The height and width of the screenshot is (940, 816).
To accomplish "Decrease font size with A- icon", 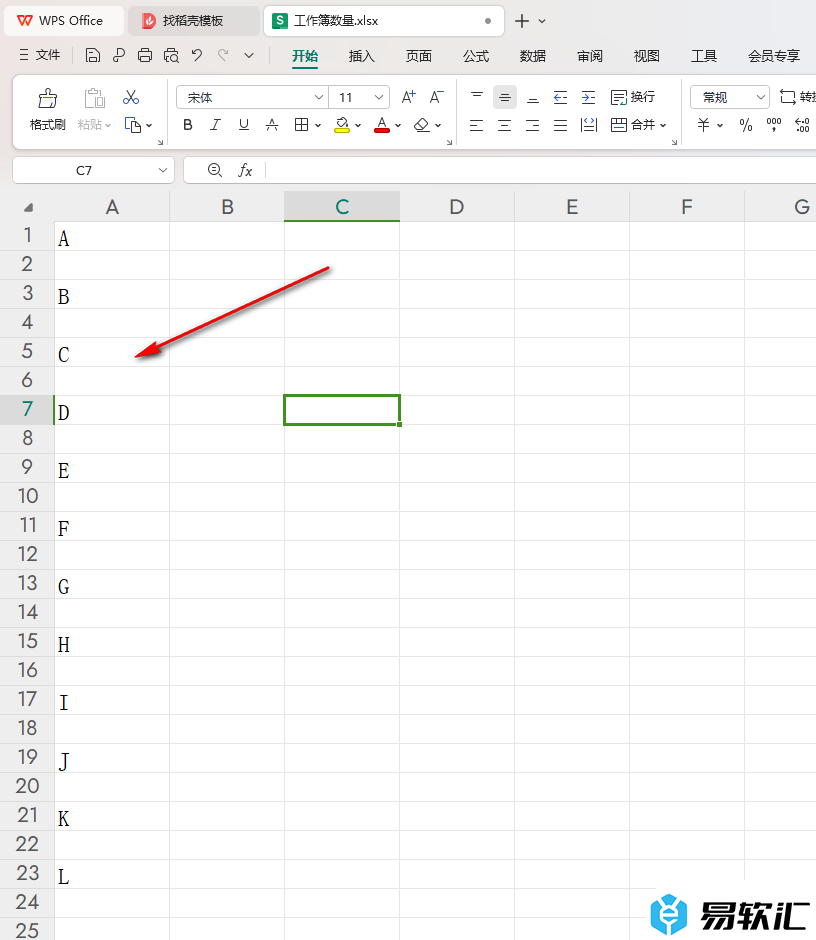I will point(436,97).
